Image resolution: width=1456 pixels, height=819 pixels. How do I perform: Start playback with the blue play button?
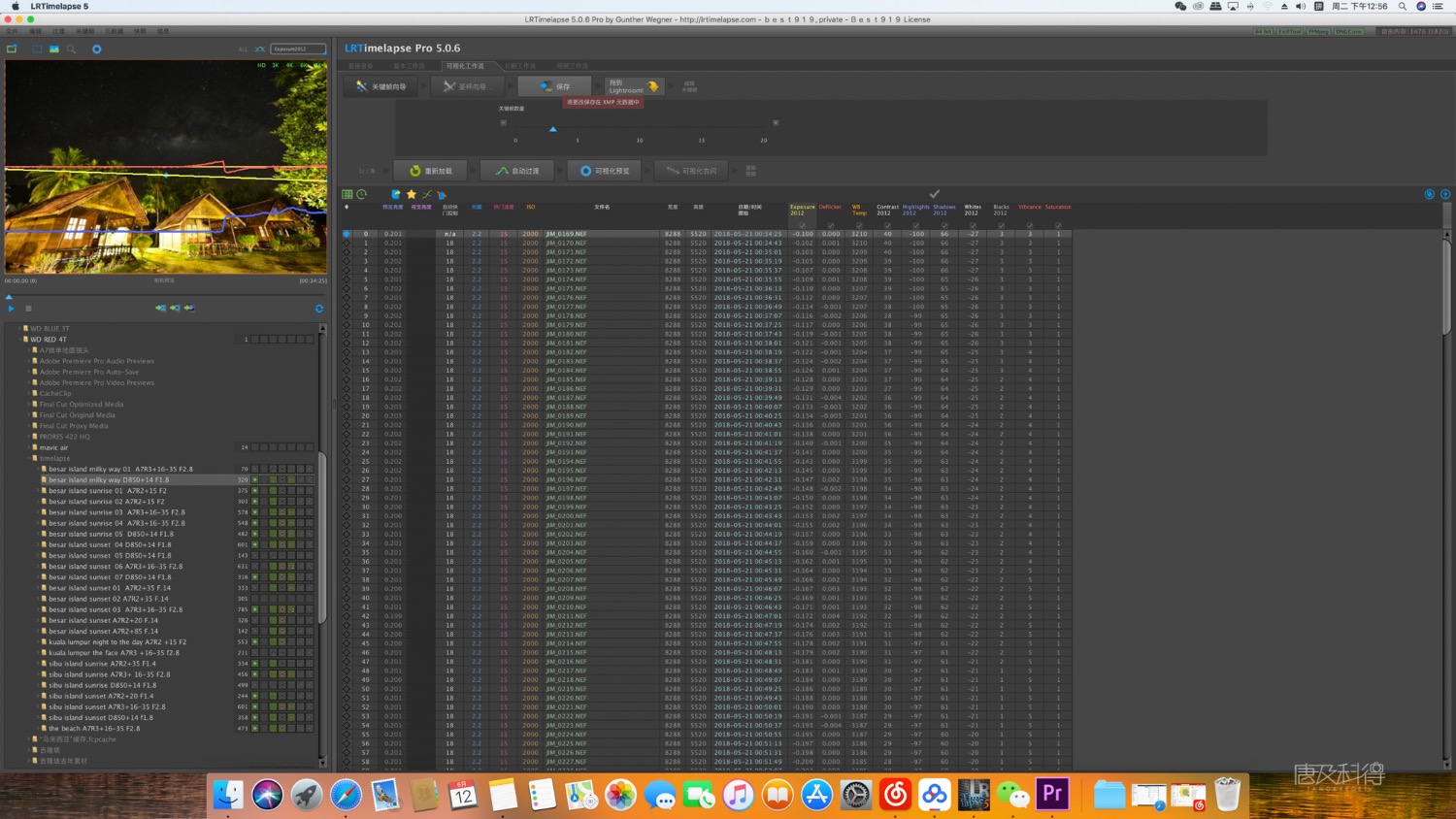tap(12, 309)
